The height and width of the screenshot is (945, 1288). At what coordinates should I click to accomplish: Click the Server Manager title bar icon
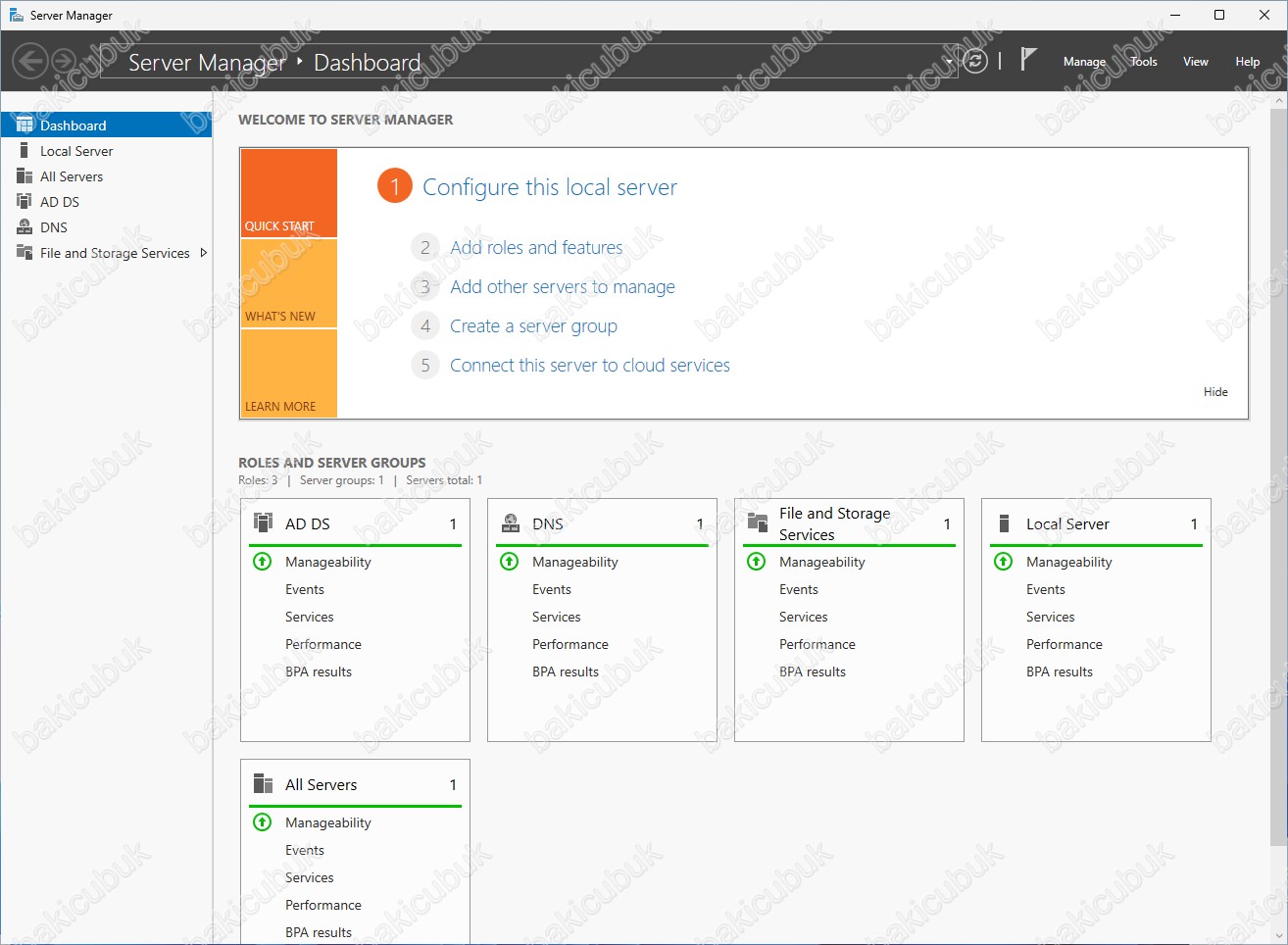[16, 15]
